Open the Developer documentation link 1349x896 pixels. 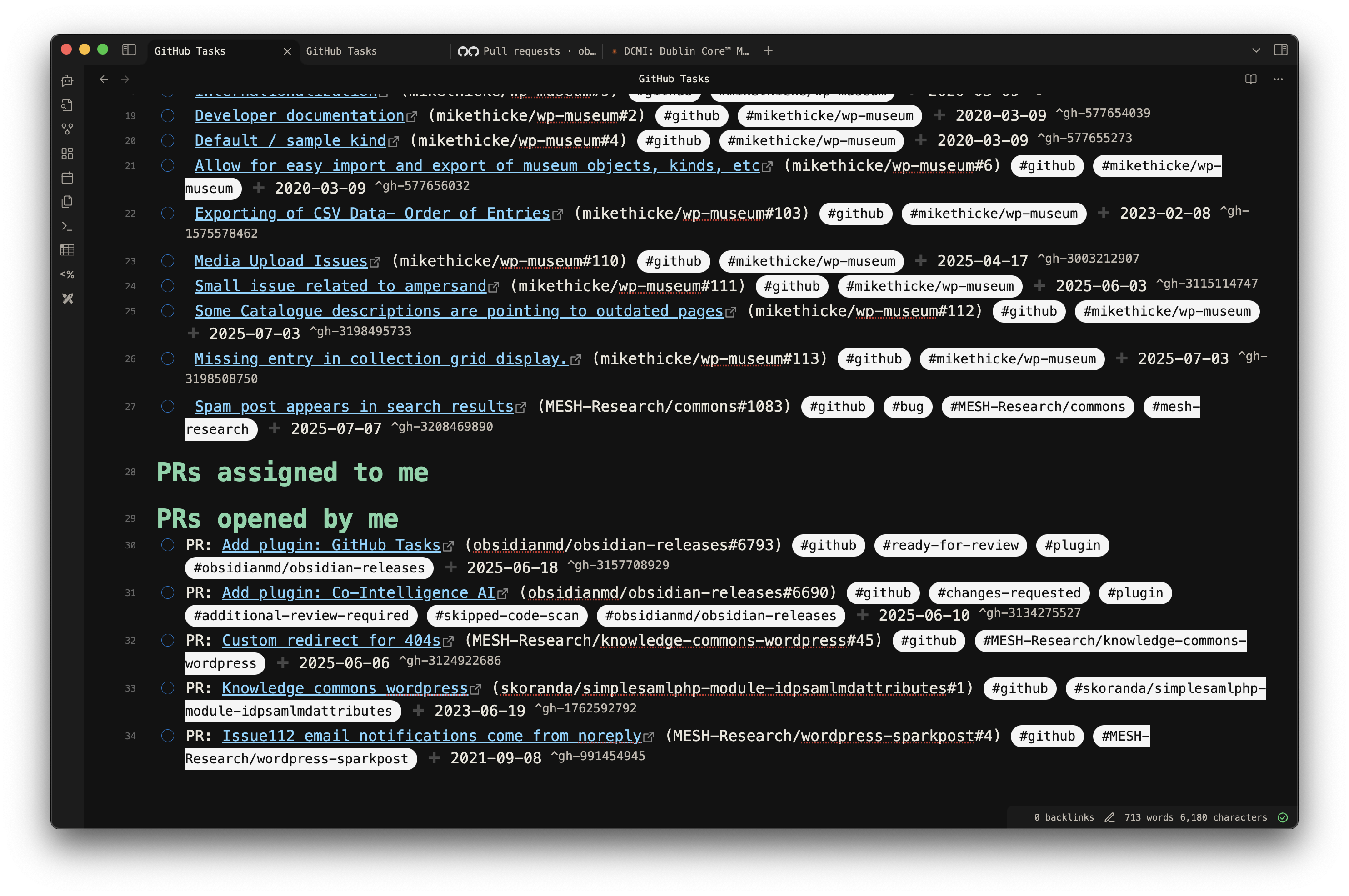point(300,116)
